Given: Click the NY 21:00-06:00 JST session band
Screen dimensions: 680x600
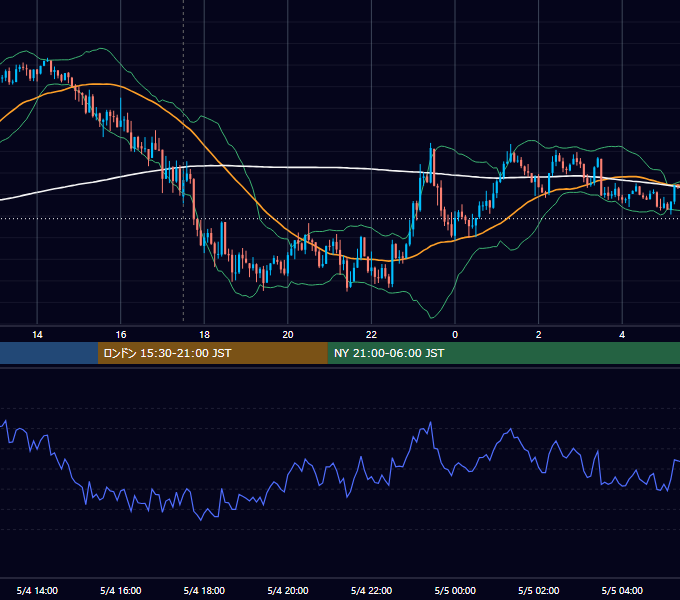Looking at the screenshot, I should point(503,353).
